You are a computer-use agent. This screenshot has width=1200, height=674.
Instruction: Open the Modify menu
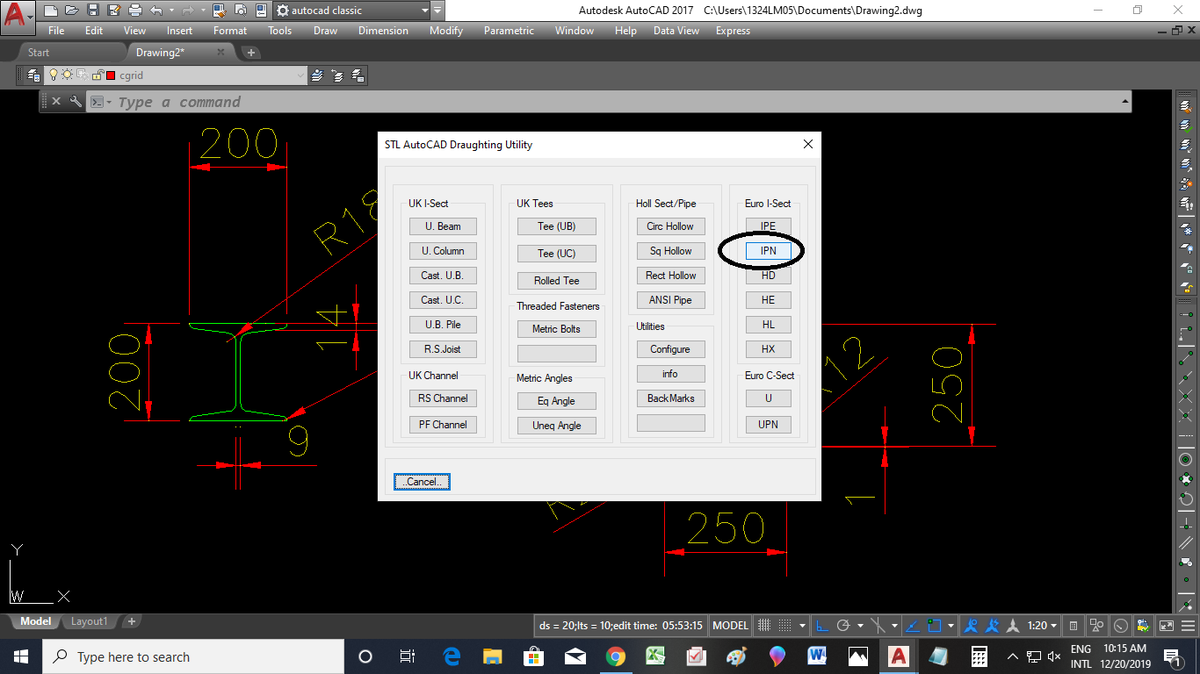click(x=446, y=31)
